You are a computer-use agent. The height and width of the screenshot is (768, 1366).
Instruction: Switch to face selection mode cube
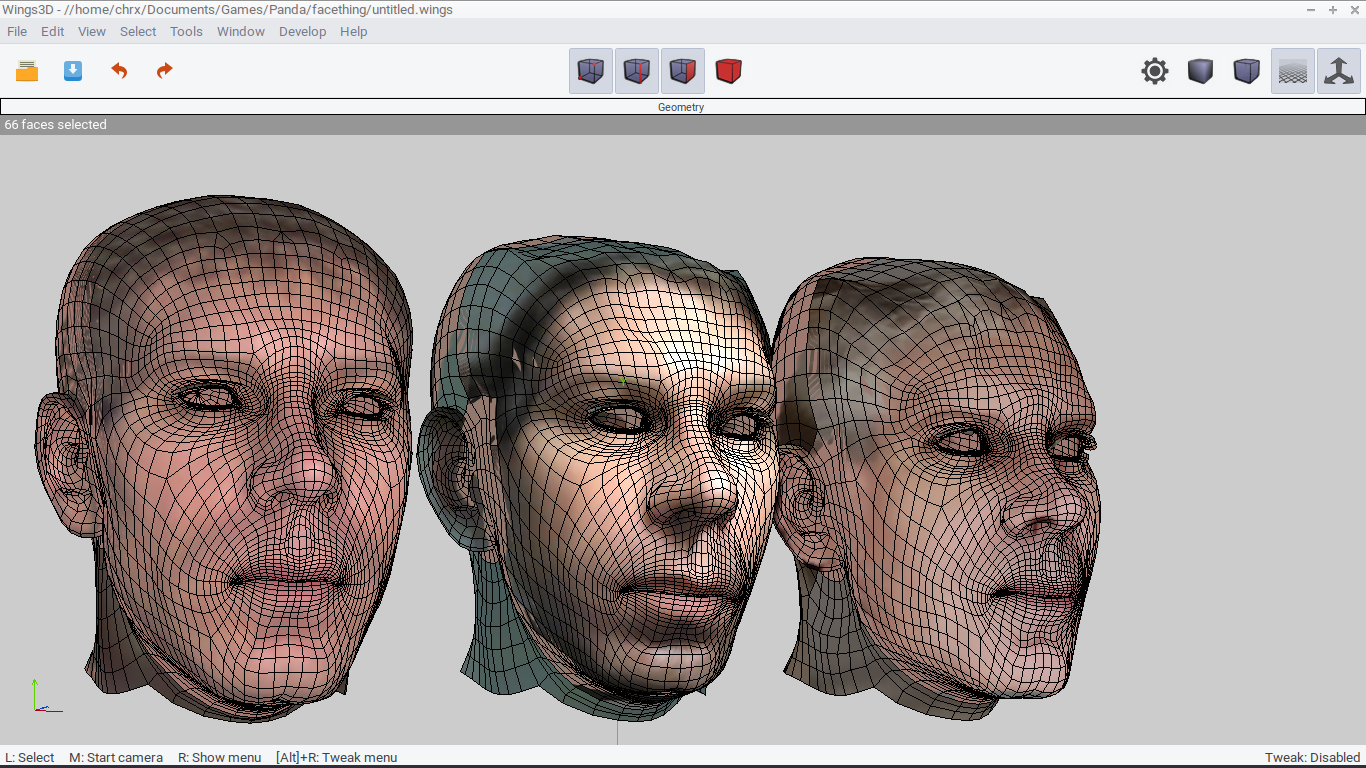683,71
